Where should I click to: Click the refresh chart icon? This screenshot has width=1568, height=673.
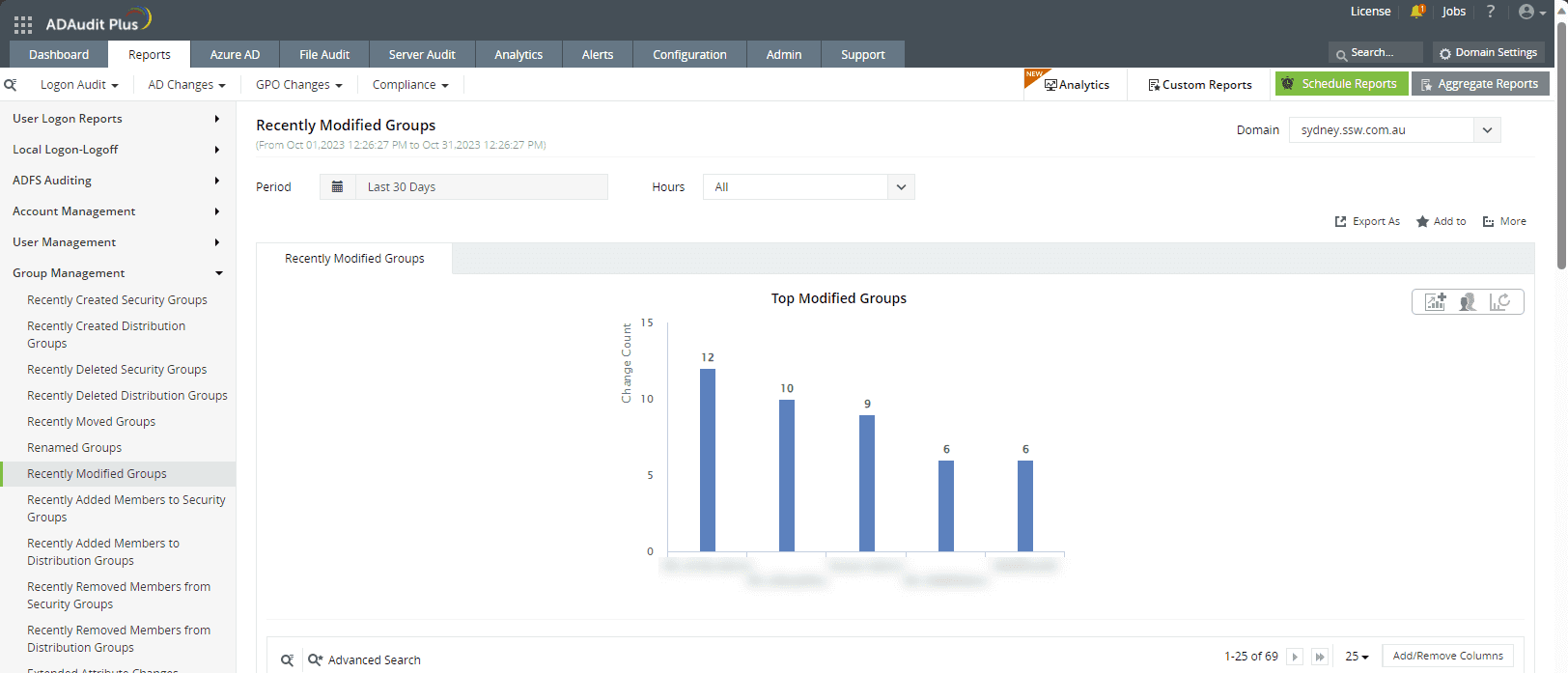[1499, 302]
